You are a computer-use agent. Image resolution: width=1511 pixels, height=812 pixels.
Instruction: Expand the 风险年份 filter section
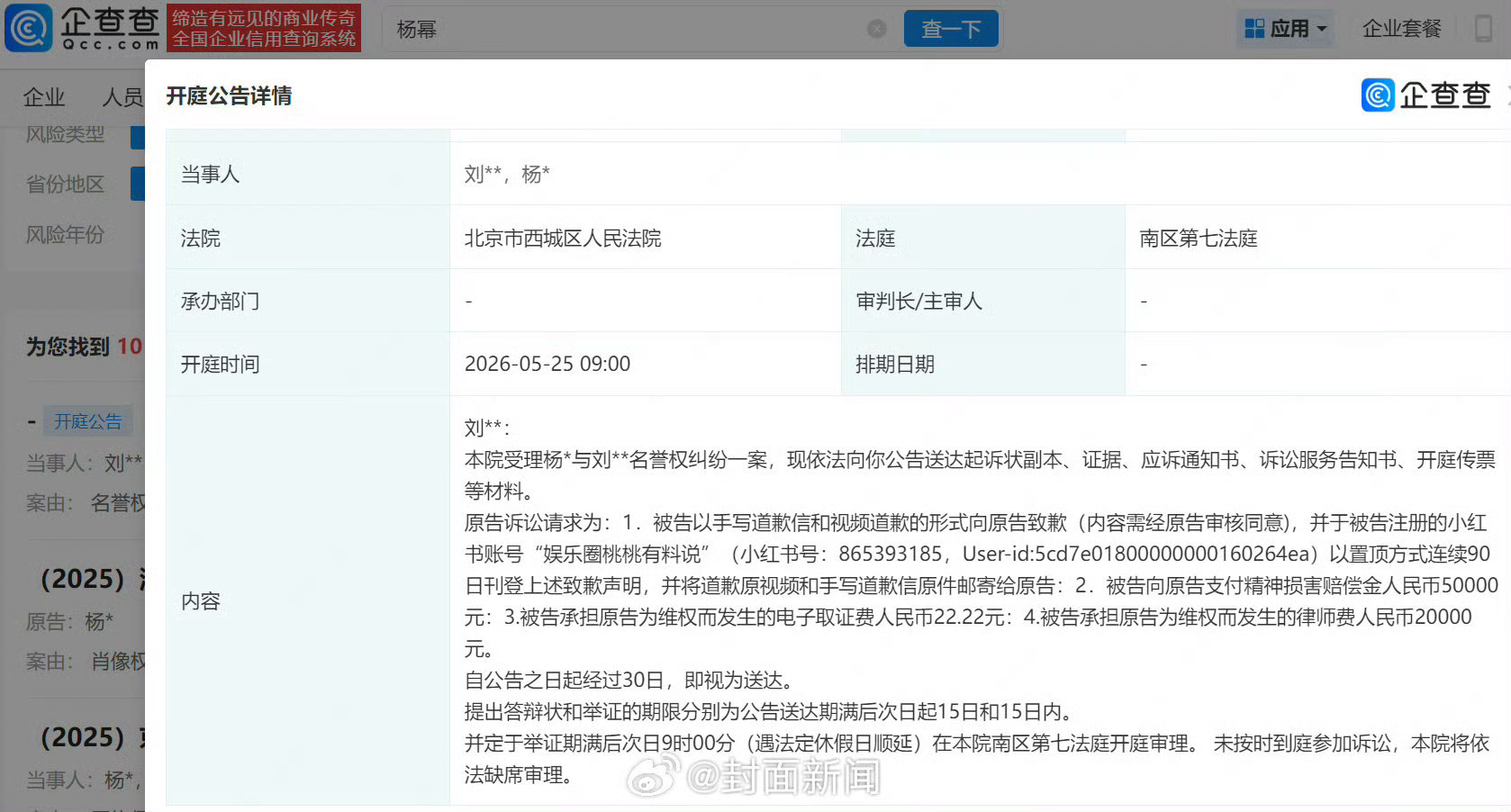tap(66, 234)
